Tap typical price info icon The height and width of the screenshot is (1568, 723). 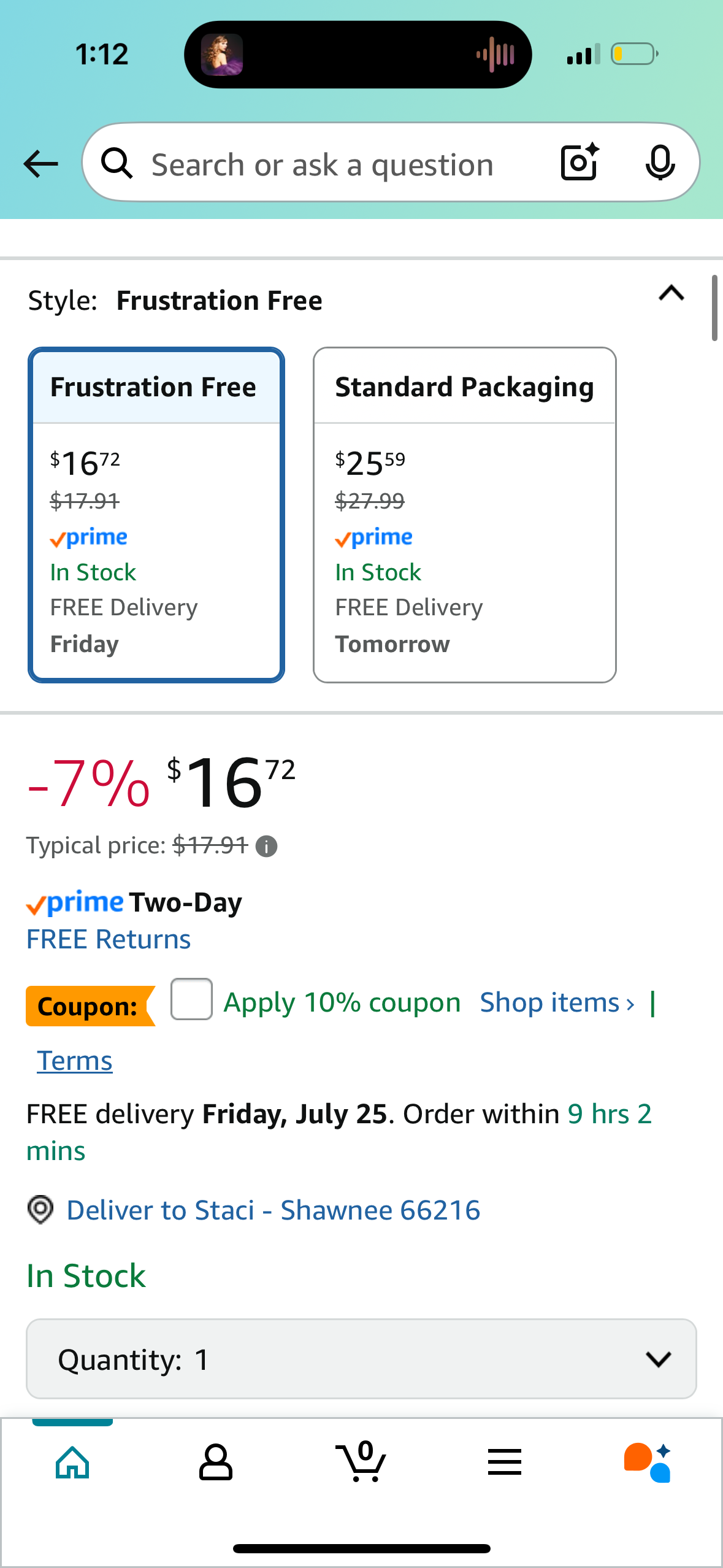pos(266,847)
